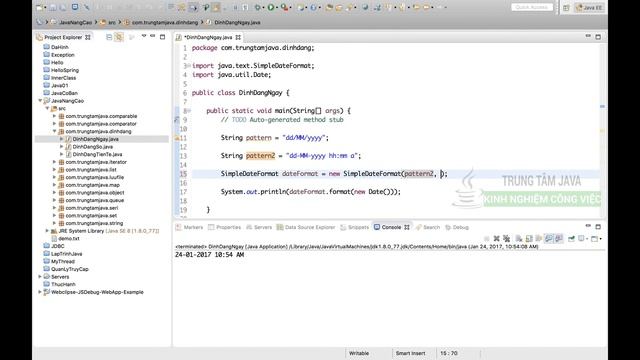Select the JDBC project
This screenshot has height=360, width=640.
(57, 246)
